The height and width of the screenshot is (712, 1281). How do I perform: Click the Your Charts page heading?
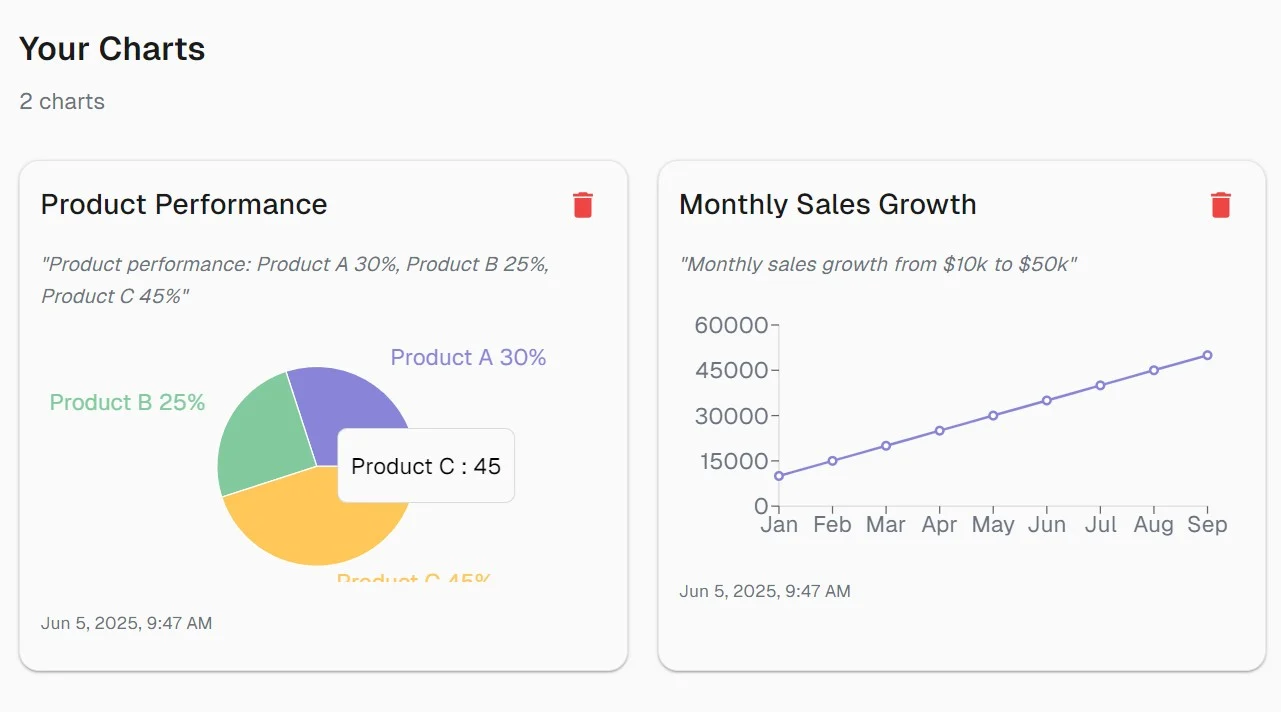coord(112,49)
